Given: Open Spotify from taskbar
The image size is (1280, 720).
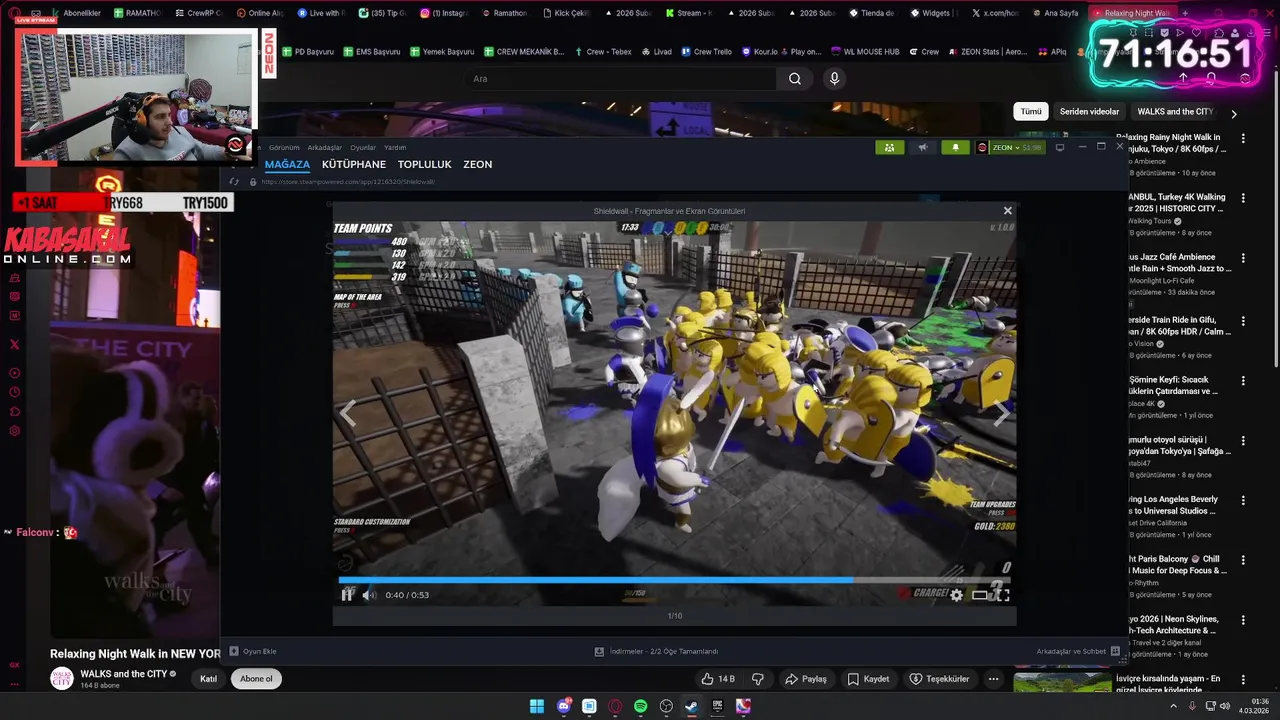Looking at the screenshot, I should point(640,706).
